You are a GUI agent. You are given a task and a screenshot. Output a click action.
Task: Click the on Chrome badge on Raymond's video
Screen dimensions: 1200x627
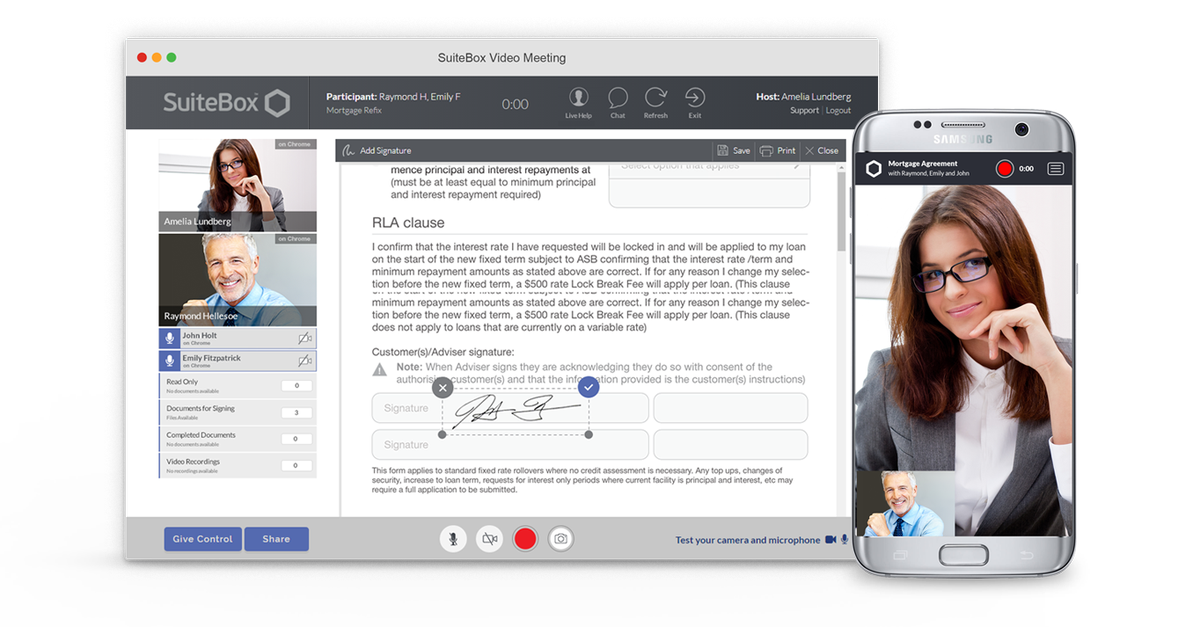tap(295, 239)
